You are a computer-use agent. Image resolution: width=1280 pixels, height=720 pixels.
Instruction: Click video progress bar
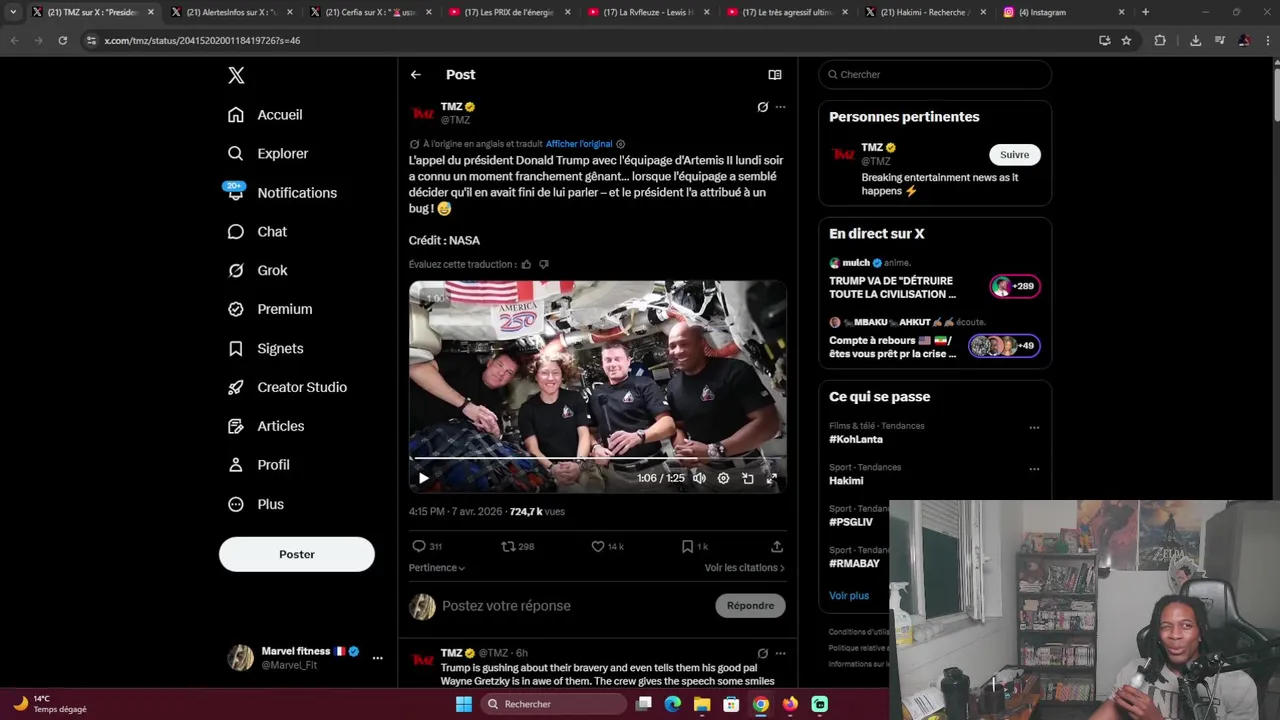597,459
